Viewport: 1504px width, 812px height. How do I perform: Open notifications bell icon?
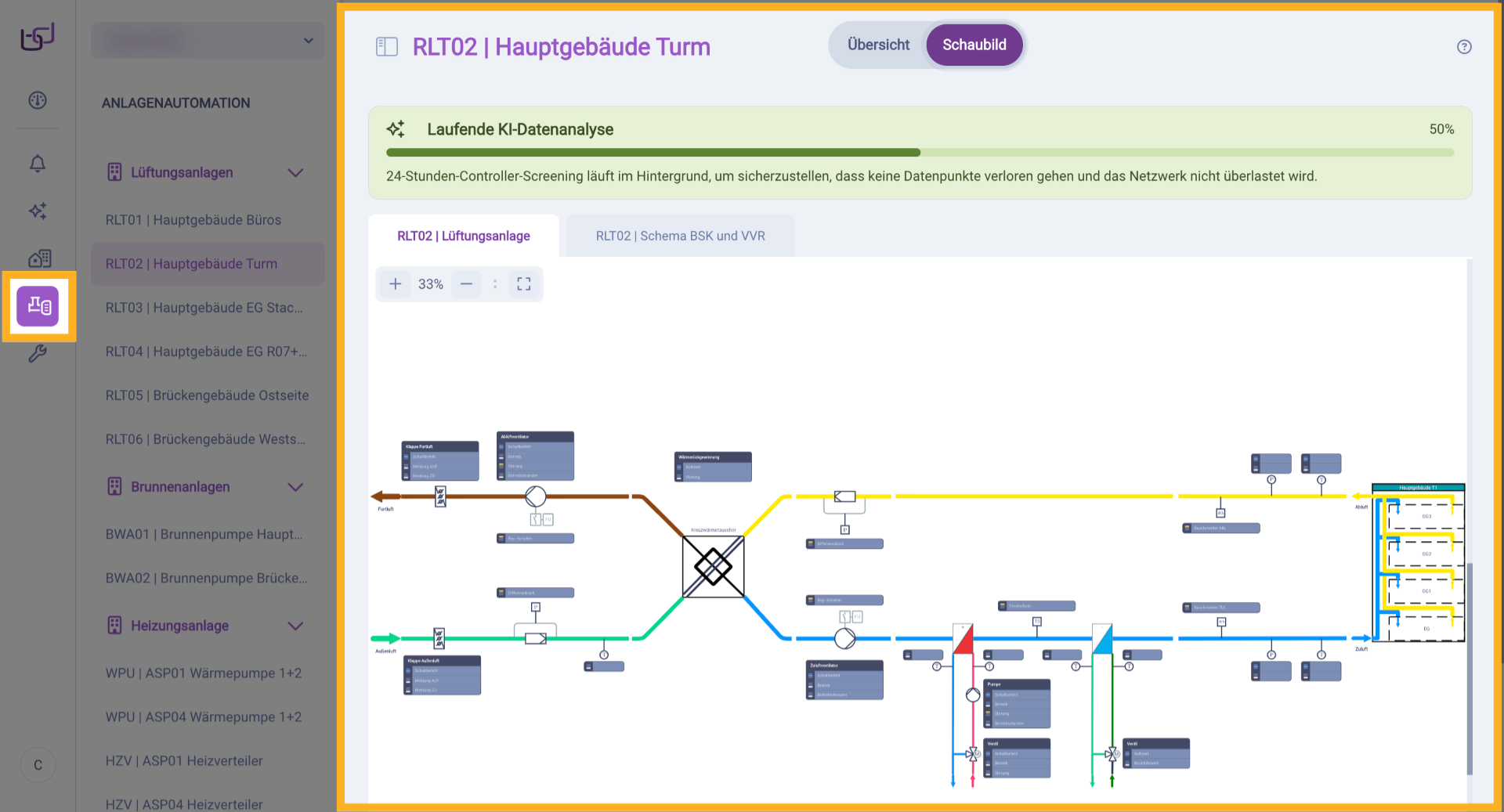38,164
